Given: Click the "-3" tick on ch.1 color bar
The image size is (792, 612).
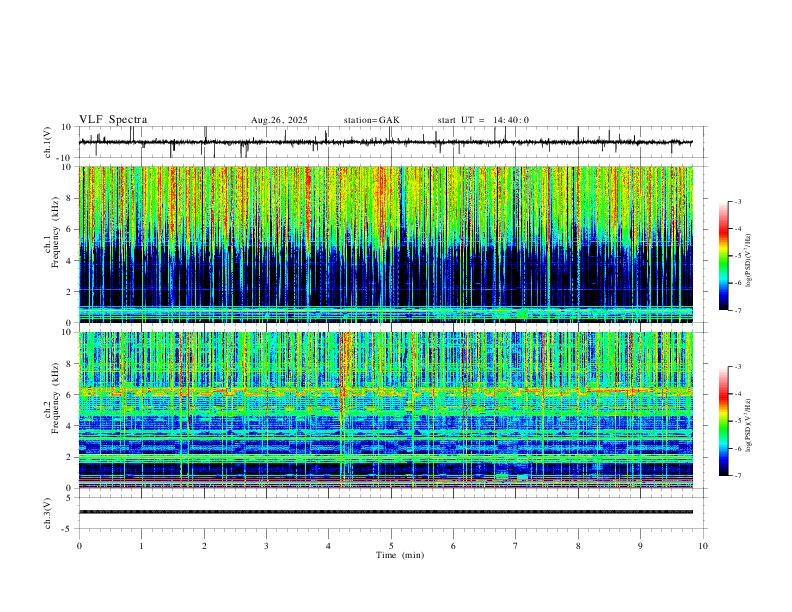Looking at the screenshot, I should [x=737, y=201].
